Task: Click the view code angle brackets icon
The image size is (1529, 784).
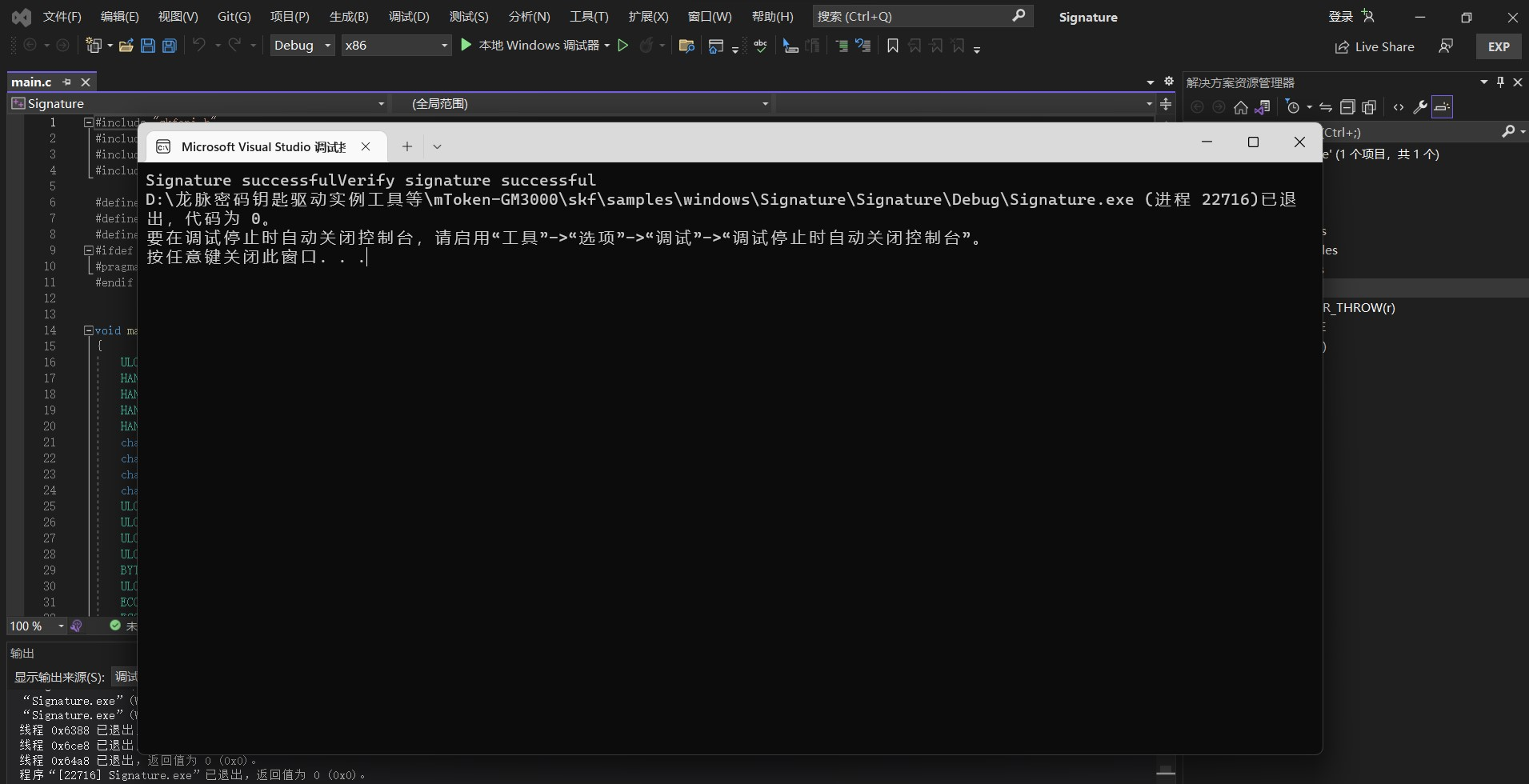Action: tap(1399, 107)
